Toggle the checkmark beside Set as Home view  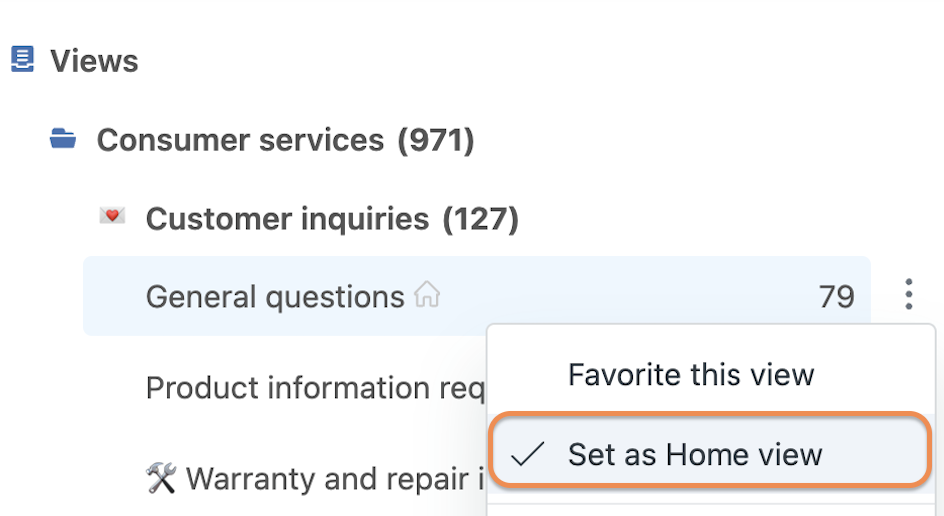[x=527, y=455]
